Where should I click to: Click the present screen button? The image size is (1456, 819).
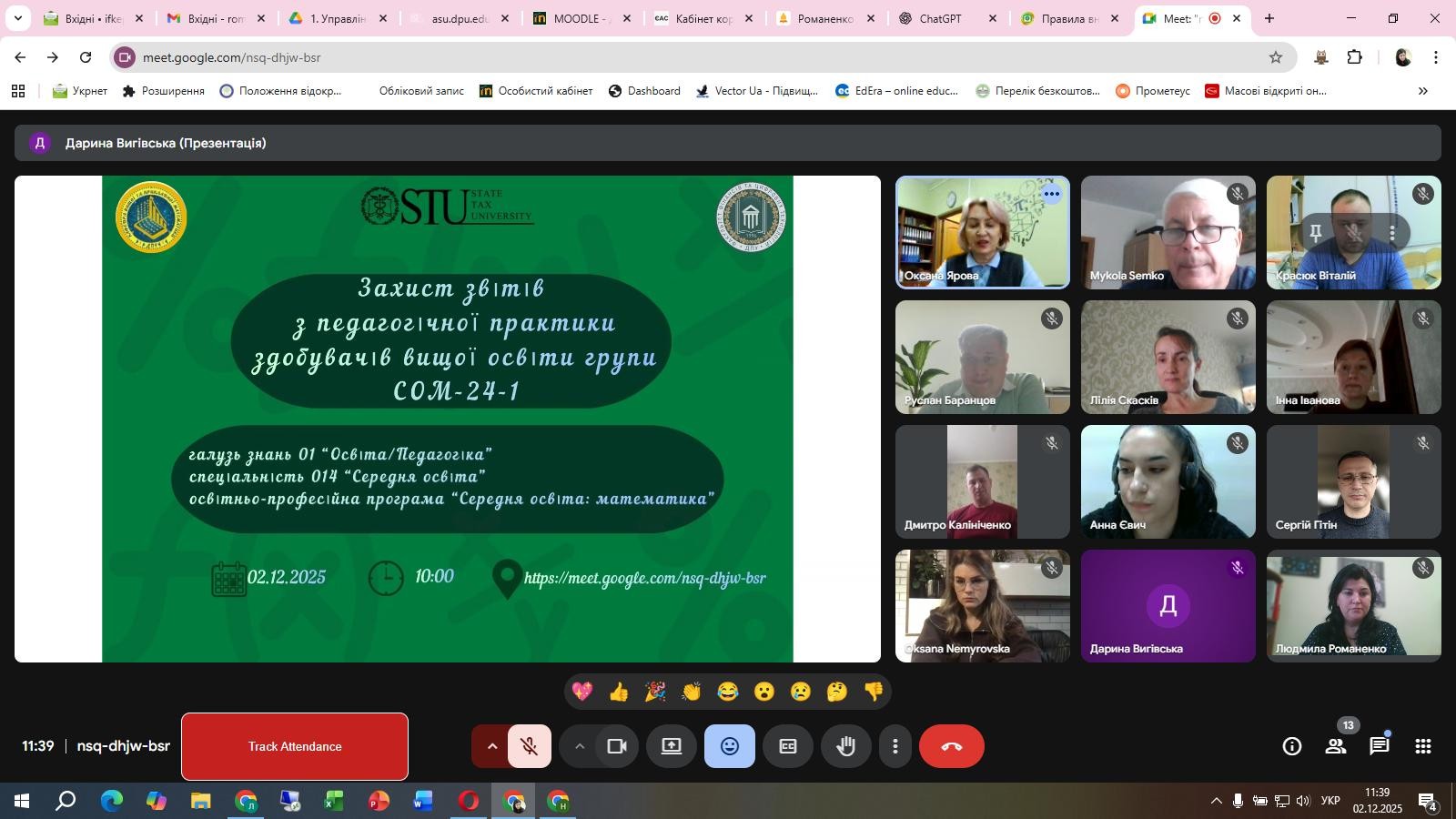pos(672,746)
